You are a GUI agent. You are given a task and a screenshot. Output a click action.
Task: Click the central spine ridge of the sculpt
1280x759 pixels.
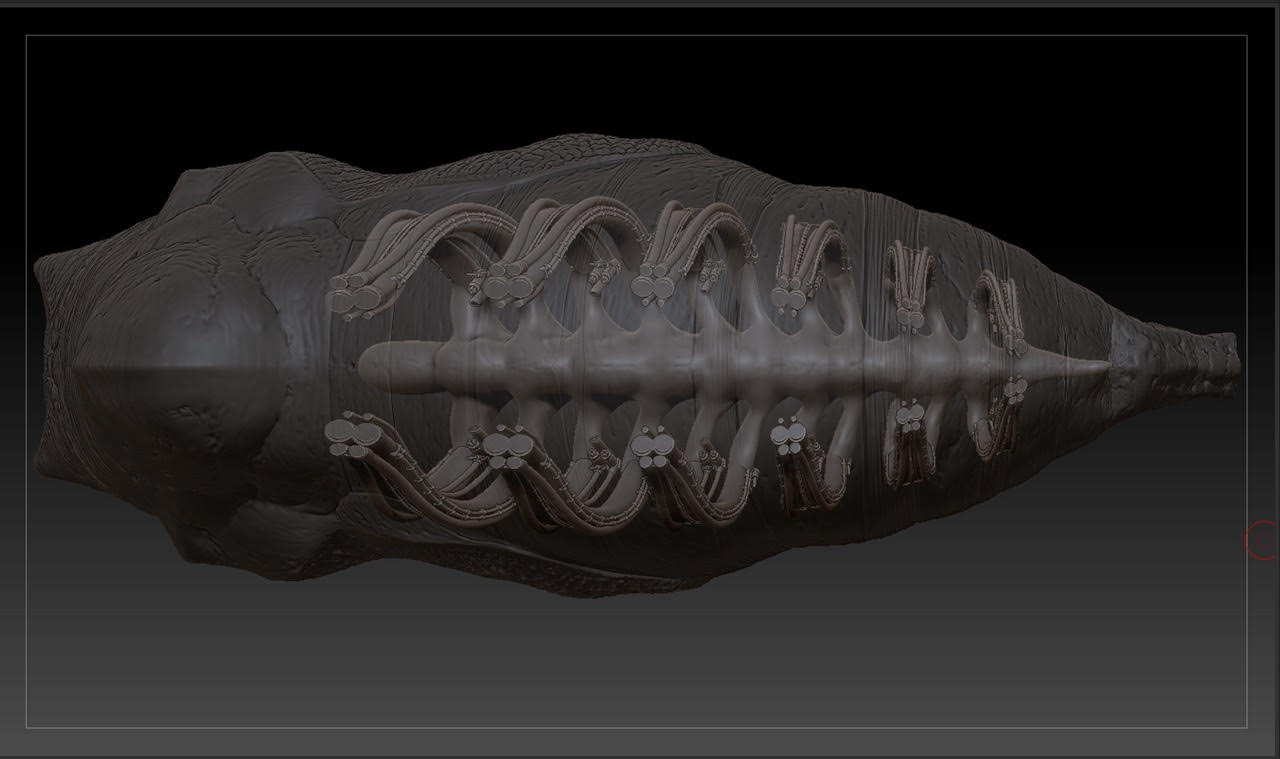(735, 366)
